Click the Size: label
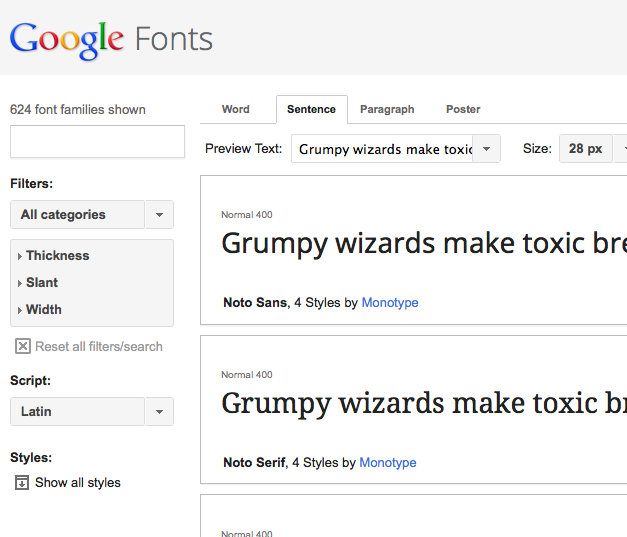Screen dimensions: 627x537 [x=537, y=149]
